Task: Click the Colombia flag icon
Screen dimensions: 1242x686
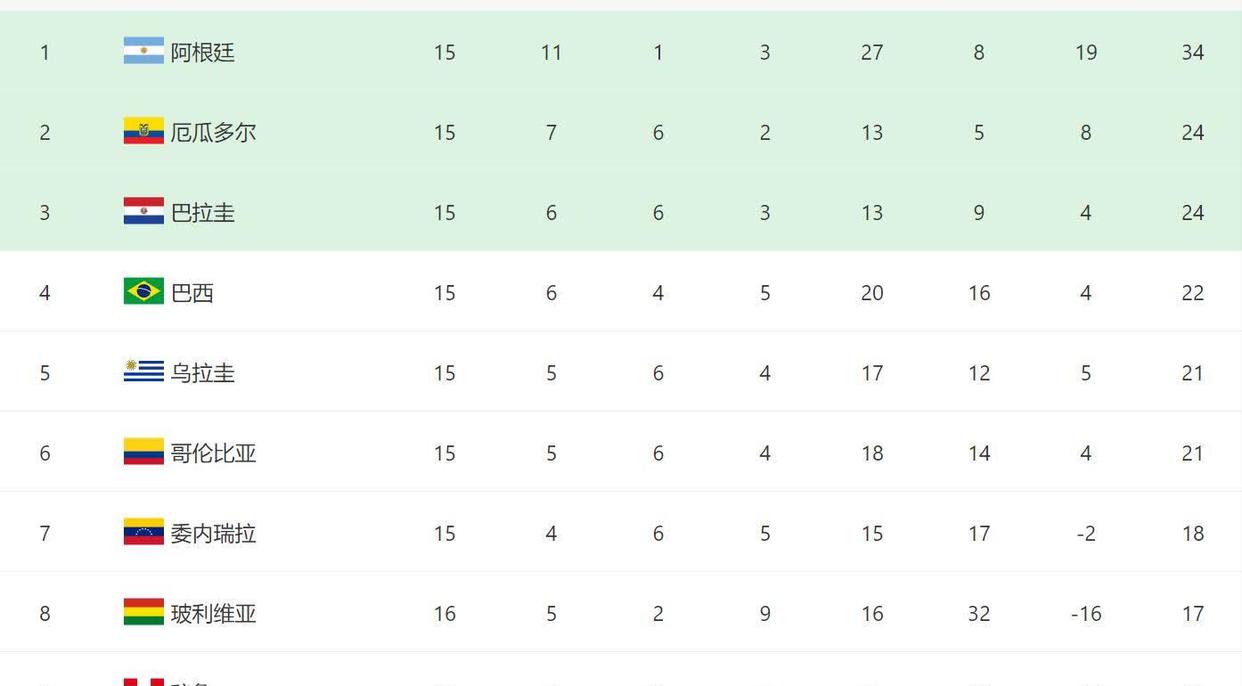Action: (144, 451)
